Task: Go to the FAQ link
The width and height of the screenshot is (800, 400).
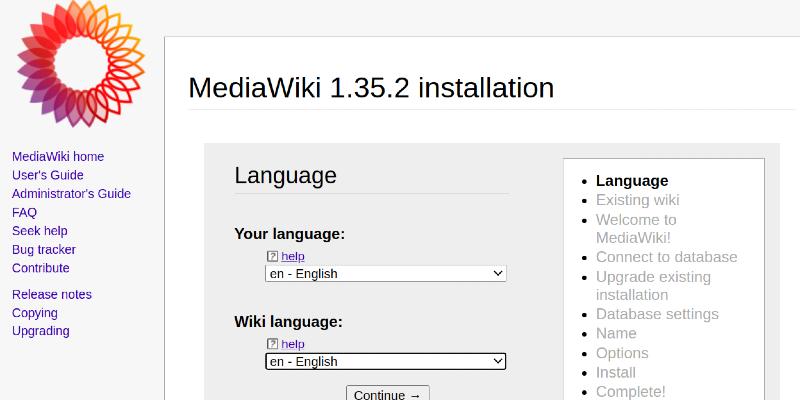Action: [x=24, y=212]
